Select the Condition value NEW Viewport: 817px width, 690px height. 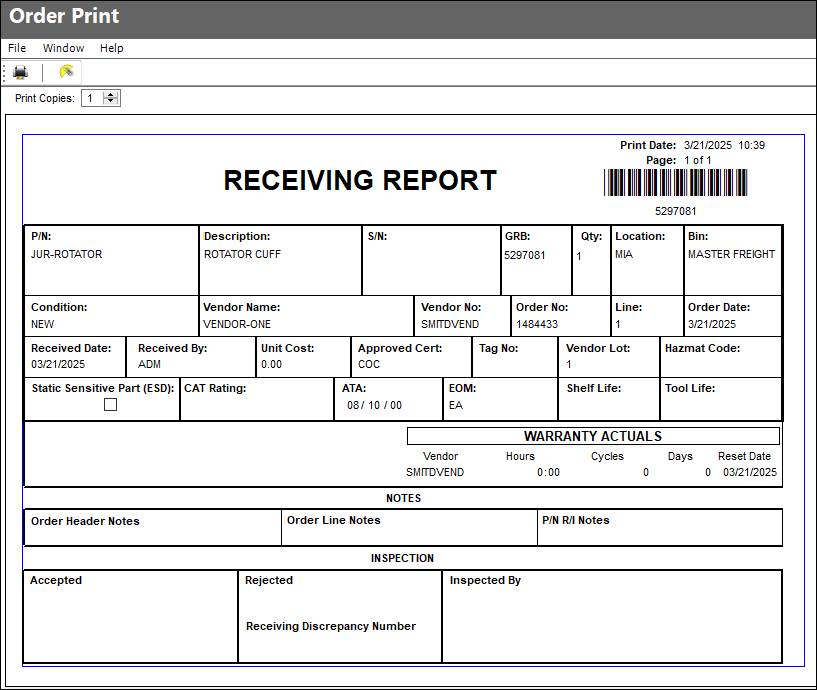(42, 324)
